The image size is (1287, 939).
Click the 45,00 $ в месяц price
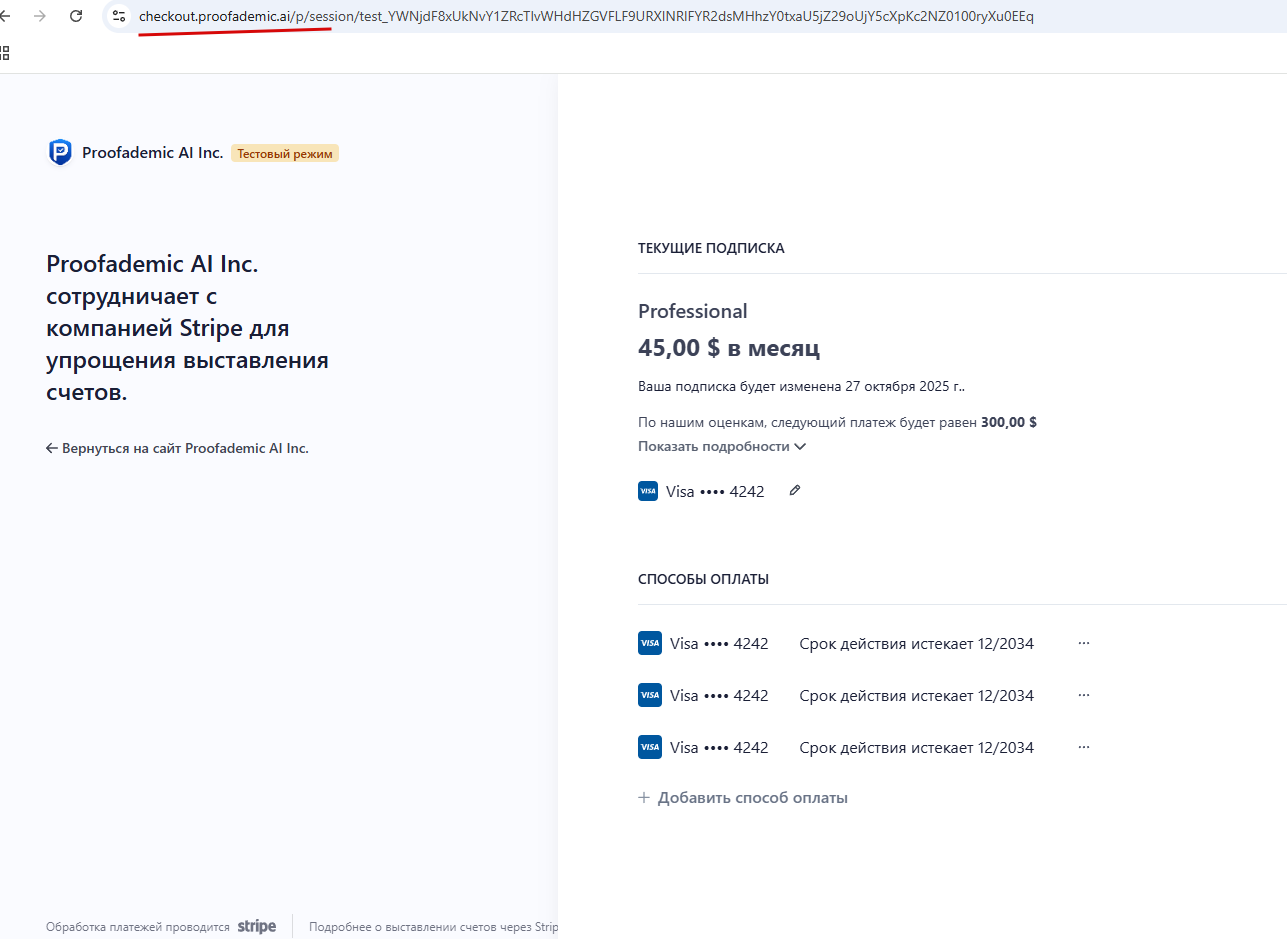tap(729, 348)
